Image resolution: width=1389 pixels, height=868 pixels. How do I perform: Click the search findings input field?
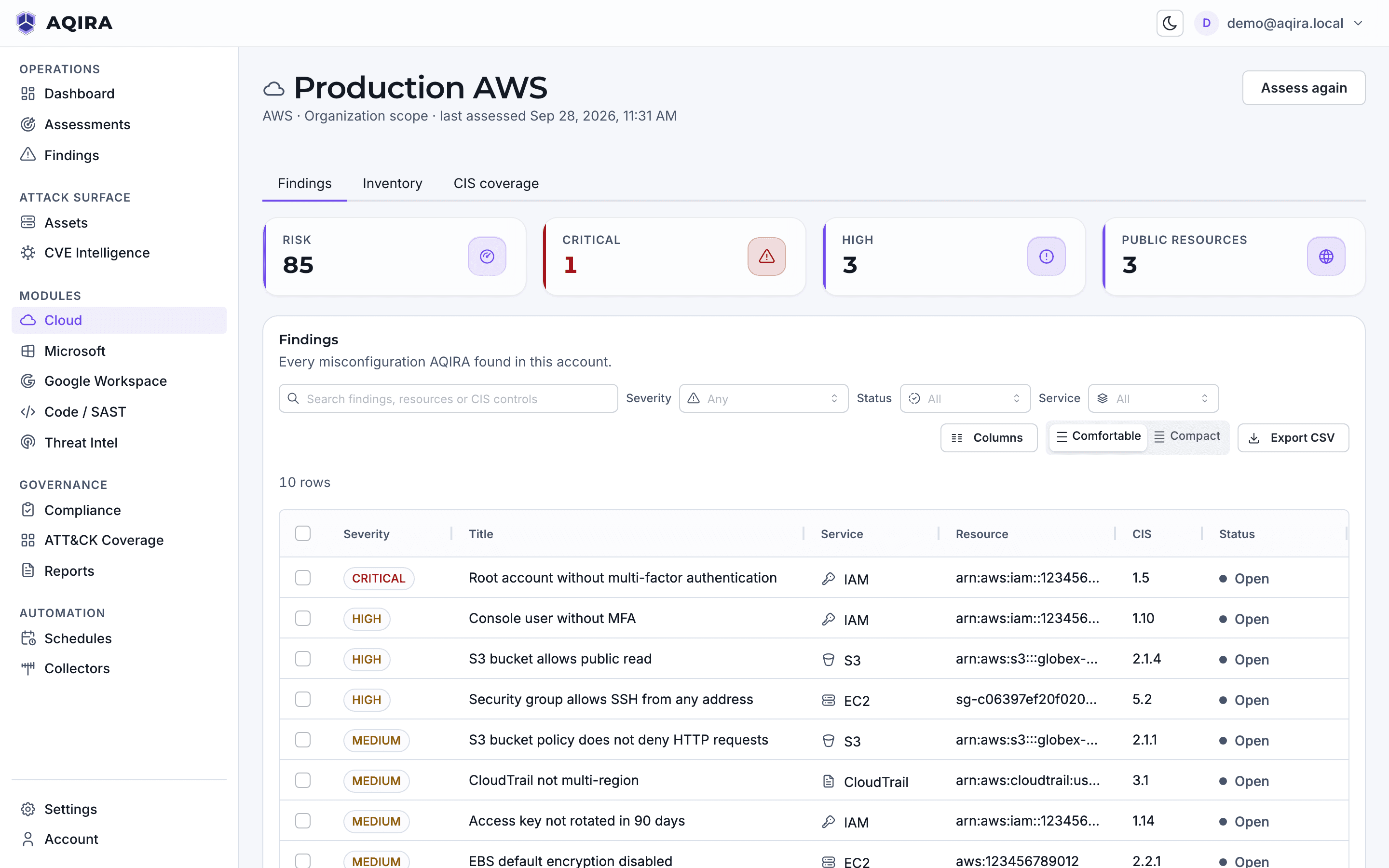[448, 398]
